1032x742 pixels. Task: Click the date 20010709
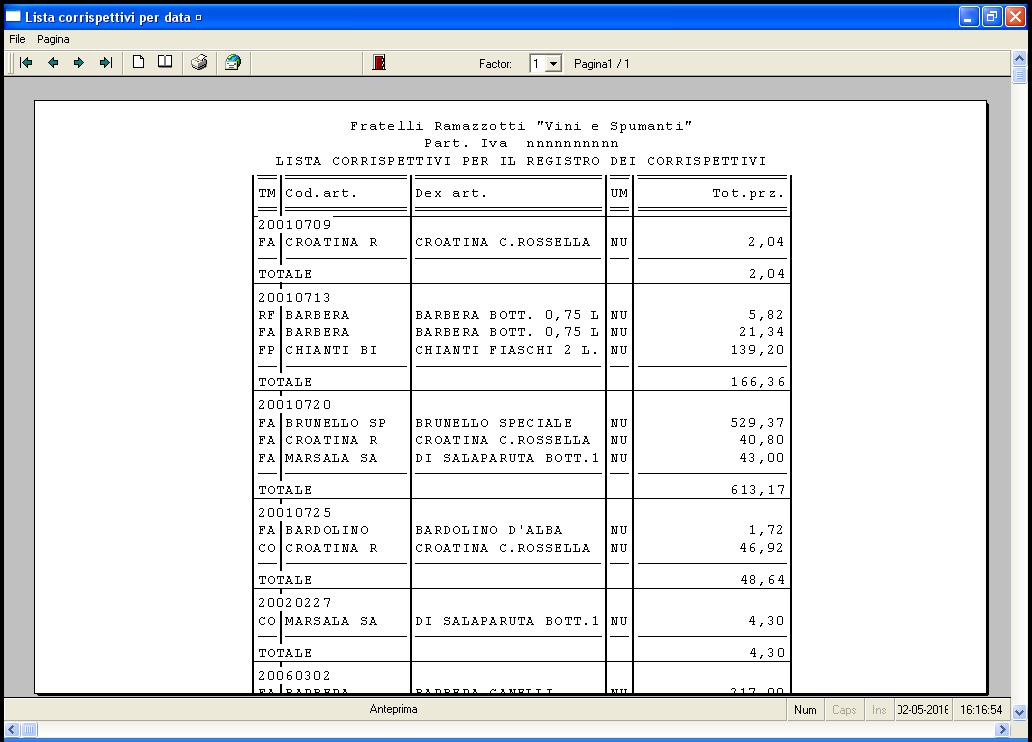click(294, 225)
